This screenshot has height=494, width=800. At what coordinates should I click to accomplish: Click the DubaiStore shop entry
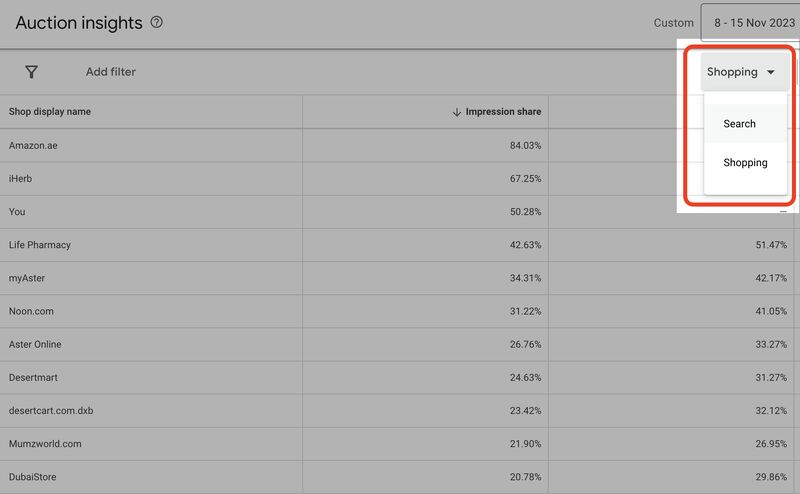32,477
